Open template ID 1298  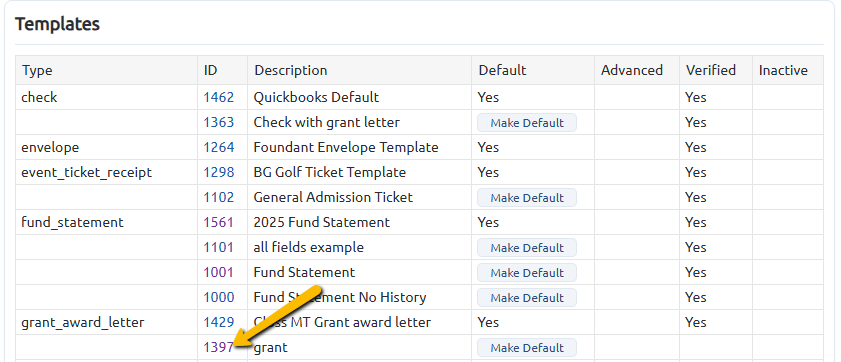coord(219,172)
